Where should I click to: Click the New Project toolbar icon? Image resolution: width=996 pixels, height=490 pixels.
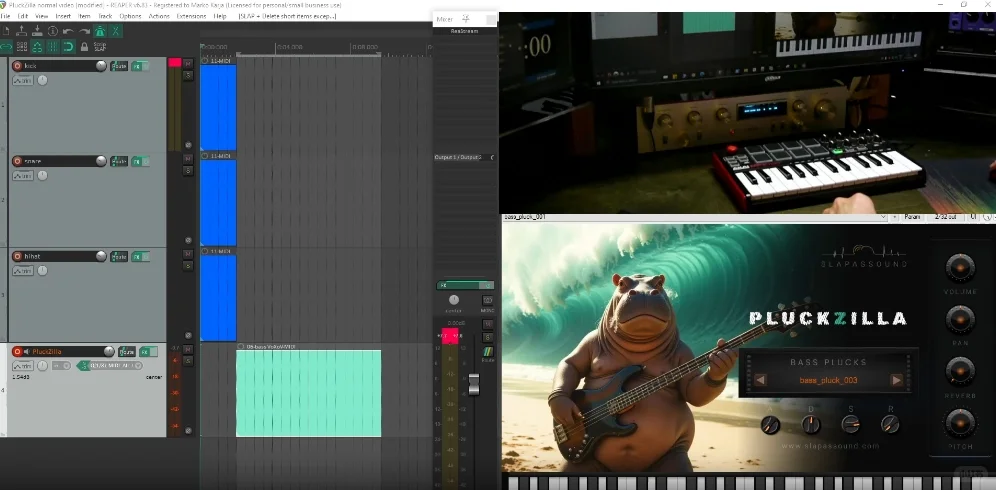point(6,31)
